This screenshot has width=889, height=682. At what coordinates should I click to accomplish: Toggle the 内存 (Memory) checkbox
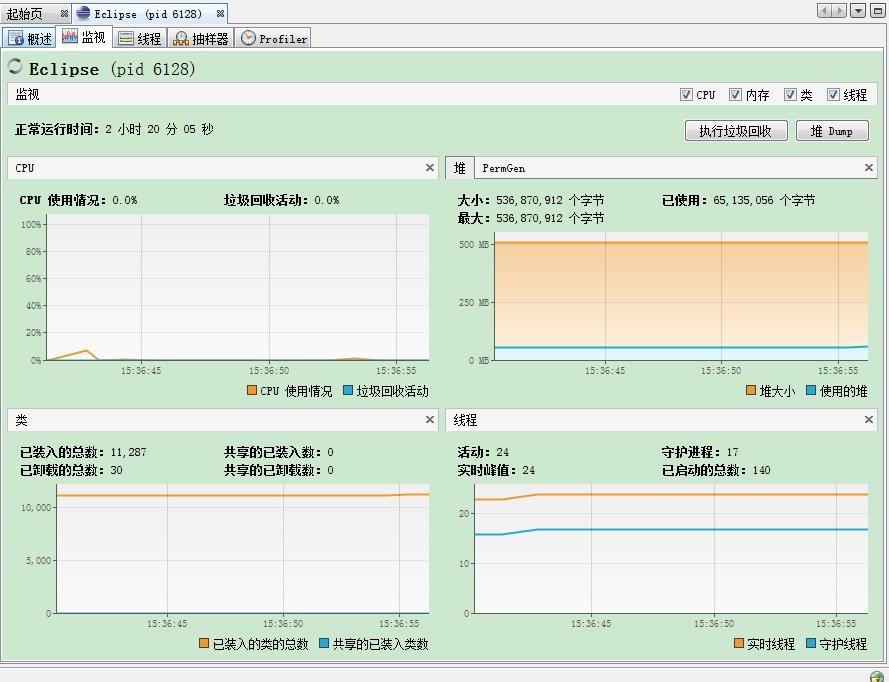(735, 93)
